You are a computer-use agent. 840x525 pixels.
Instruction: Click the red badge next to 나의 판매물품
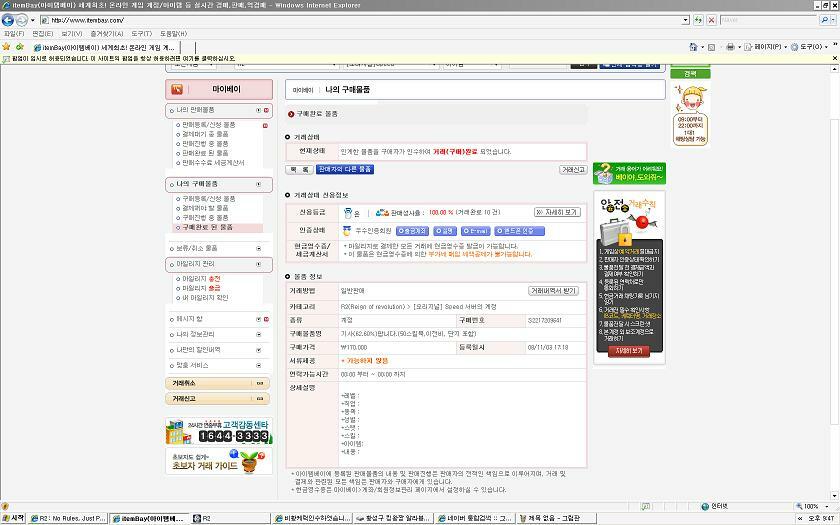(x=266, y=110)
